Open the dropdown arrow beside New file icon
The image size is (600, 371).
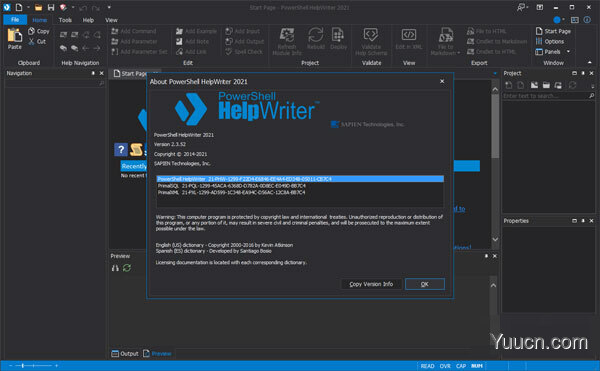(x=28, y=7)
